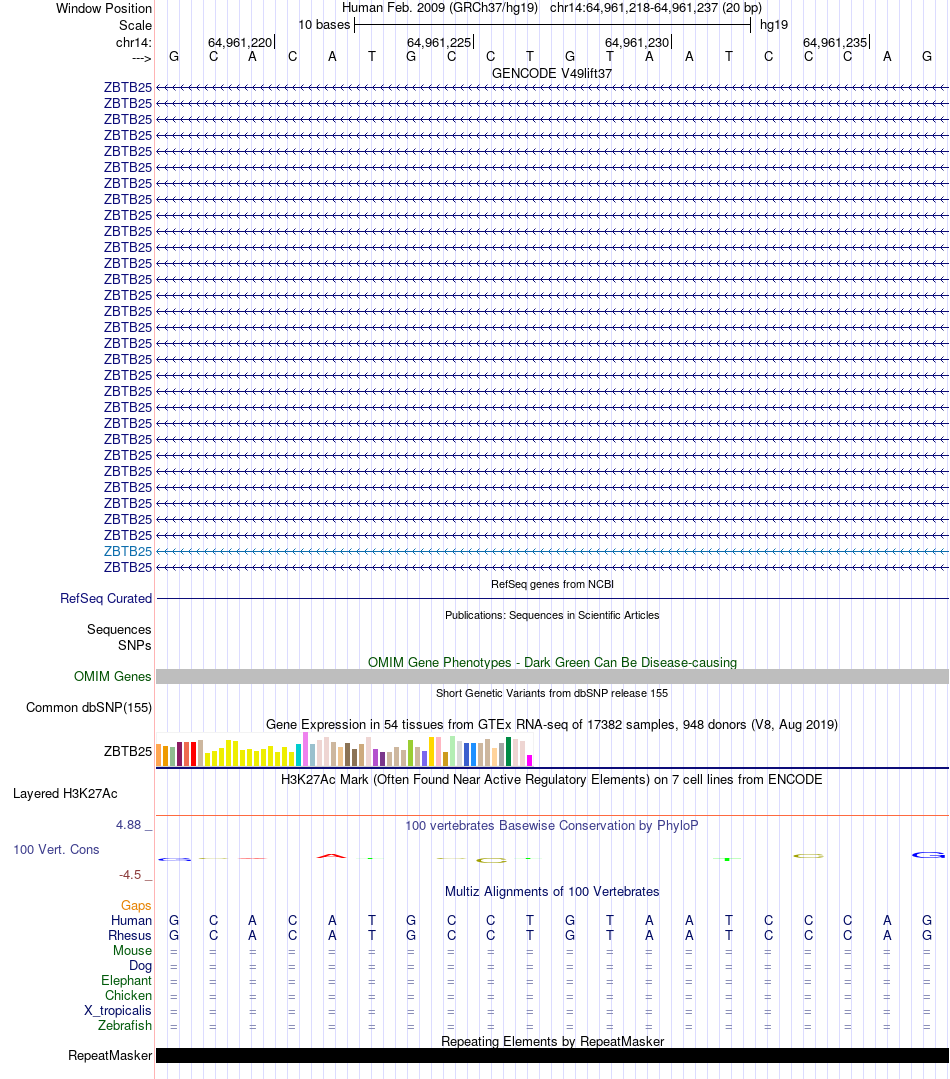Click the hg19 label beside the scale bar
The height and width of the screenshot is (1079, 950).
coord(773,25)
